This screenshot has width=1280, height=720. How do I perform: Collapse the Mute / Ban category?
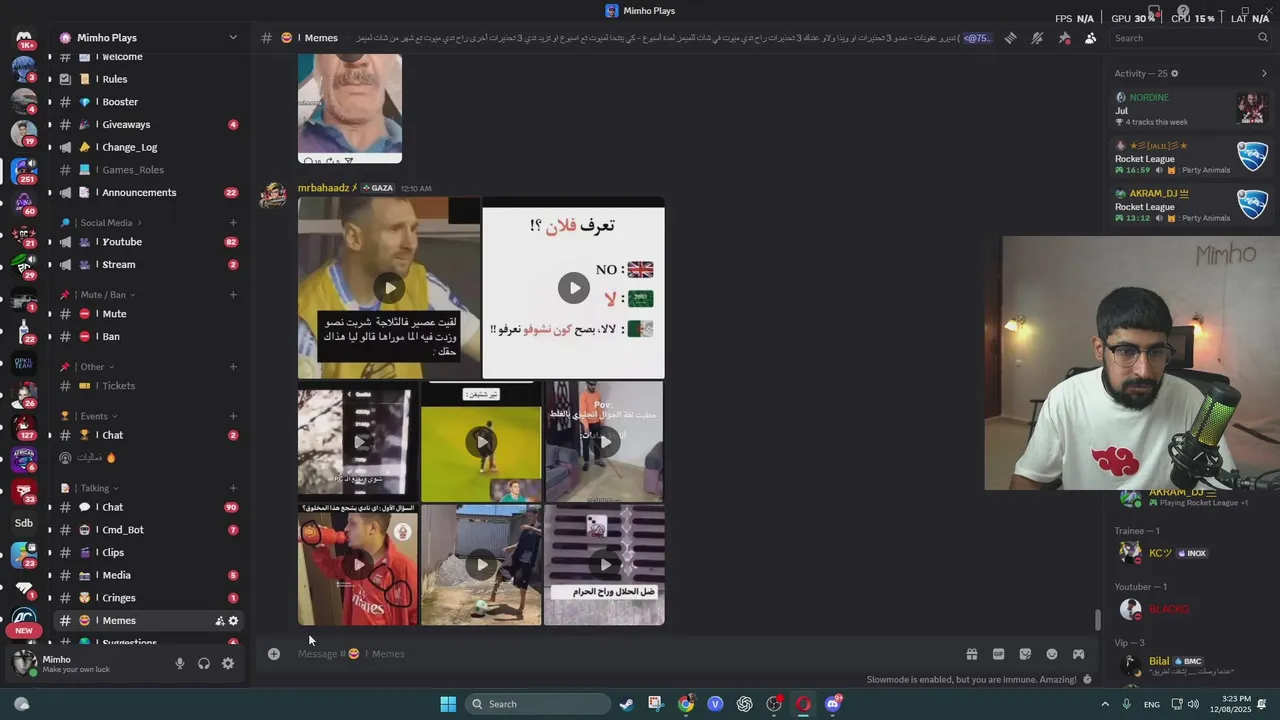click(103, 295)
